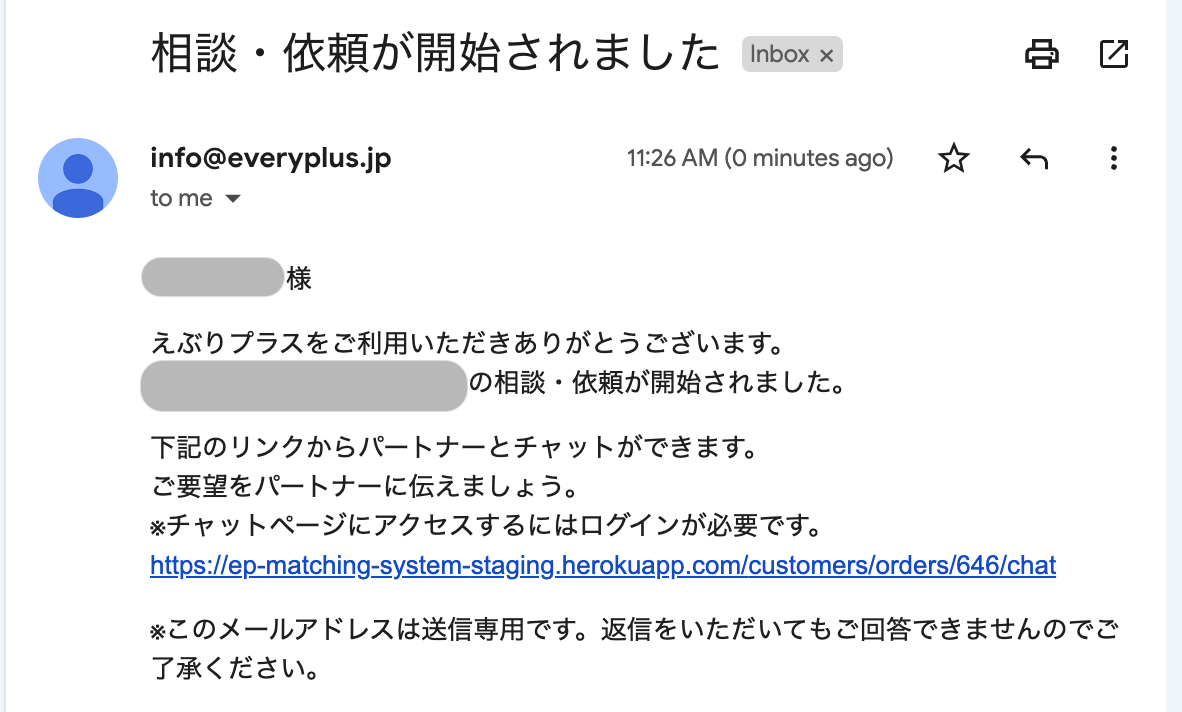Click the えぶりプラスをご利用 greeting line
Viewport: 1182px width, 712px height.
click(468, 344)
